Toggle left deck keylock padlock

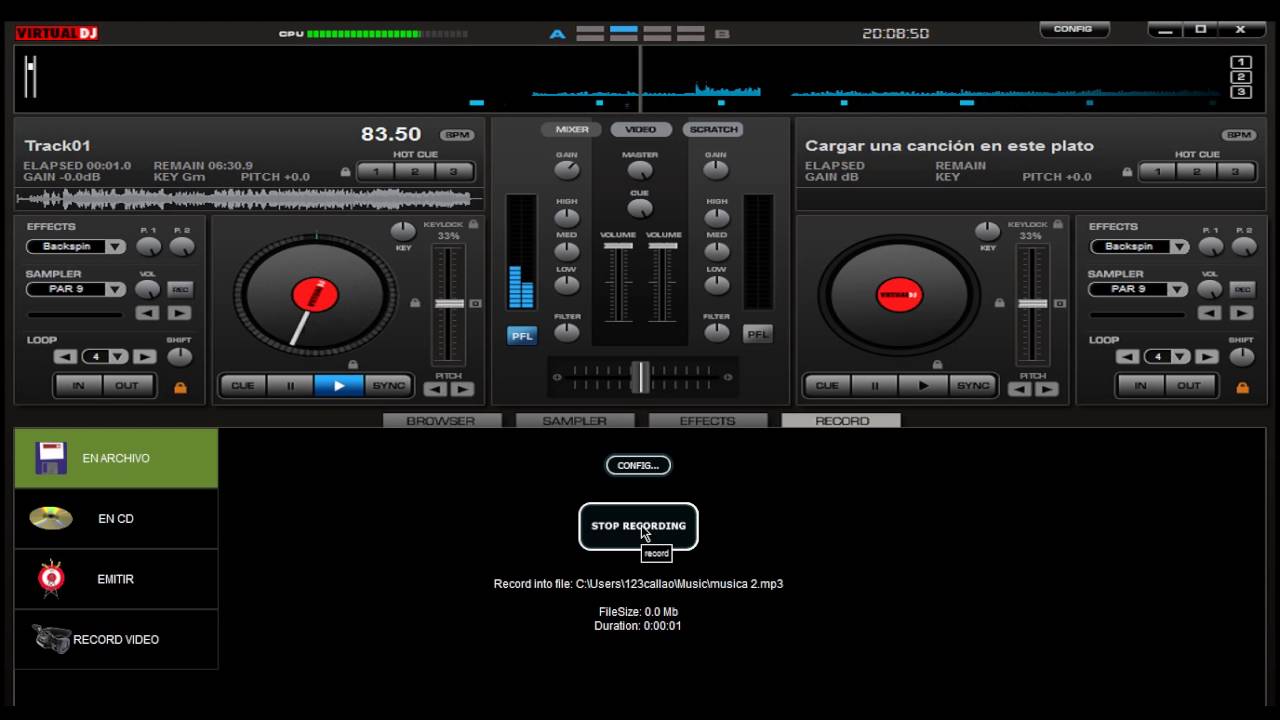tap(473, 225)
